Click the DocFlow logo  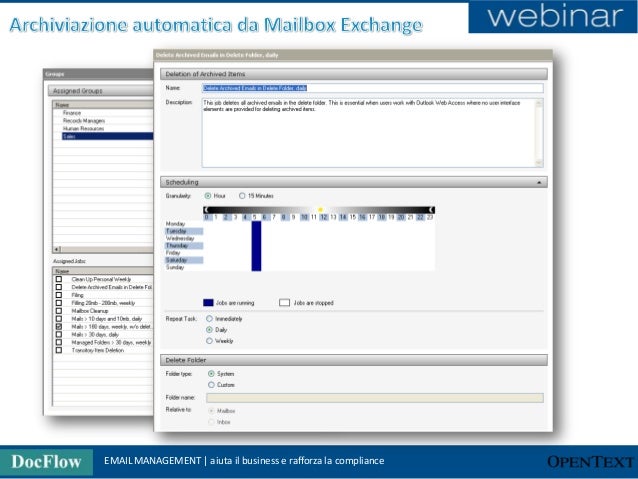(46, 462)
